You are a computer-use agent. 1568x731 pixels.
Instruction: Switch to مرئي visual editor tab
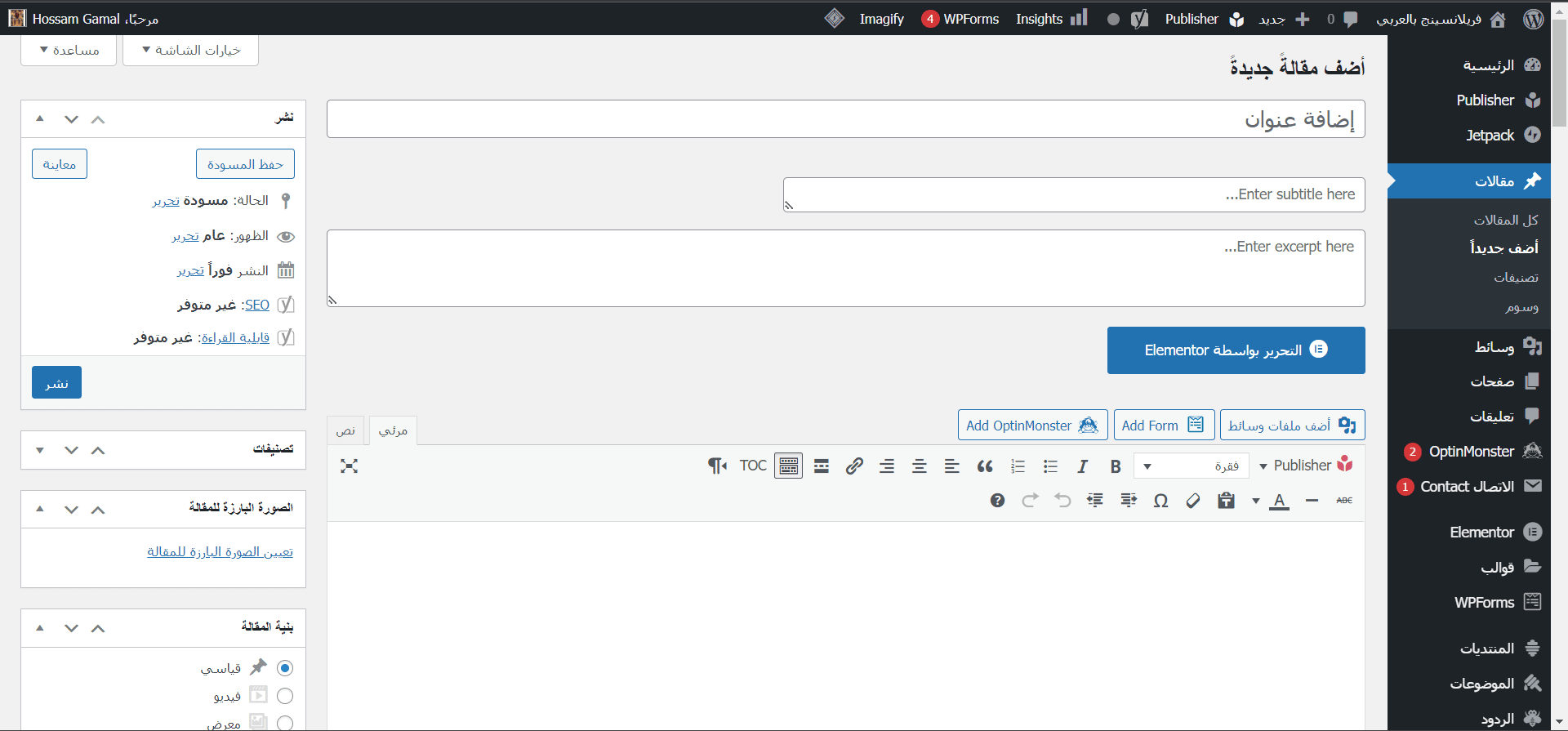point(394,430)
